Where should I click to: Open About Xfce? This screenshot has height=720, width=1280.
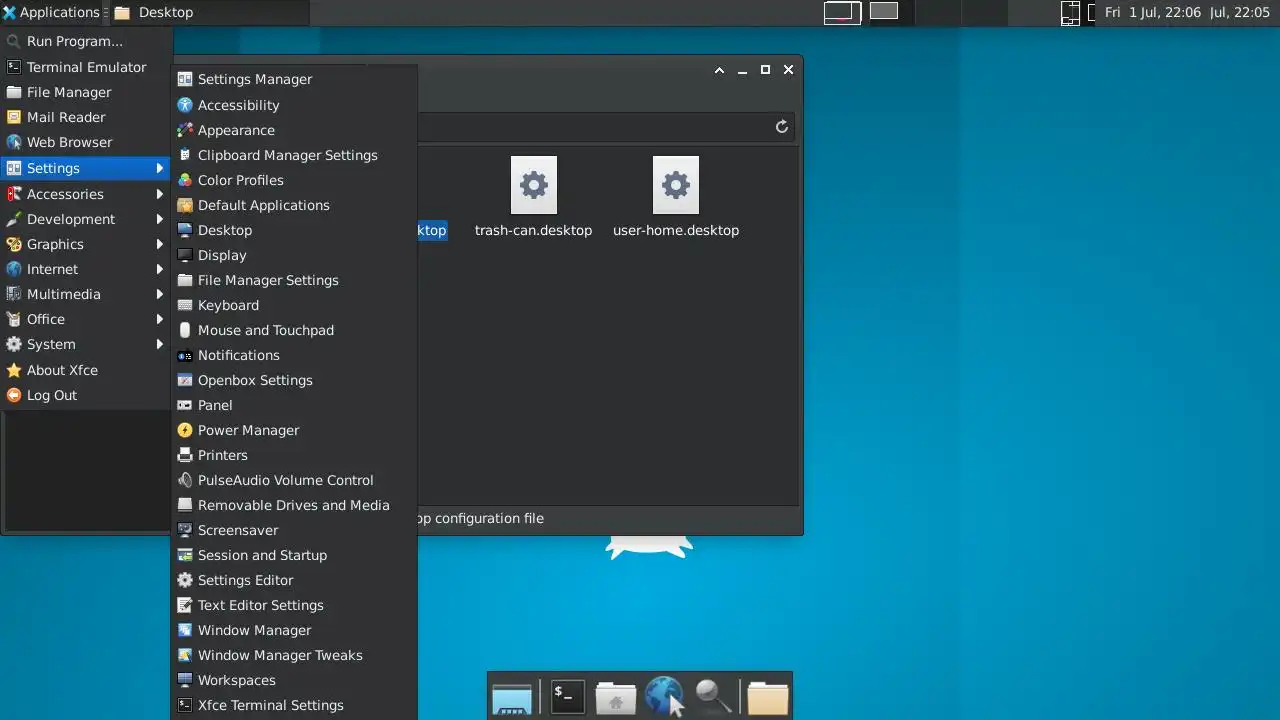86,370
